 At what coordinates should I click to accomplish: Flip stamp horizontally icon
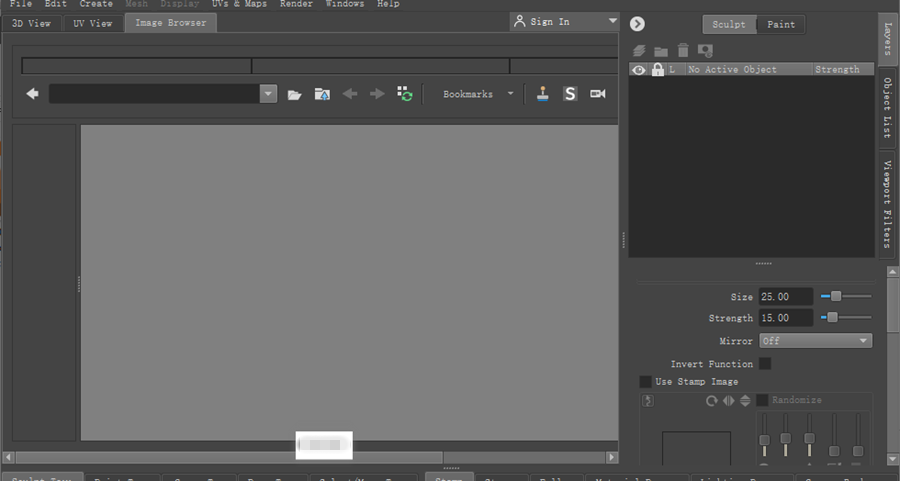click(x=728, y=401)
